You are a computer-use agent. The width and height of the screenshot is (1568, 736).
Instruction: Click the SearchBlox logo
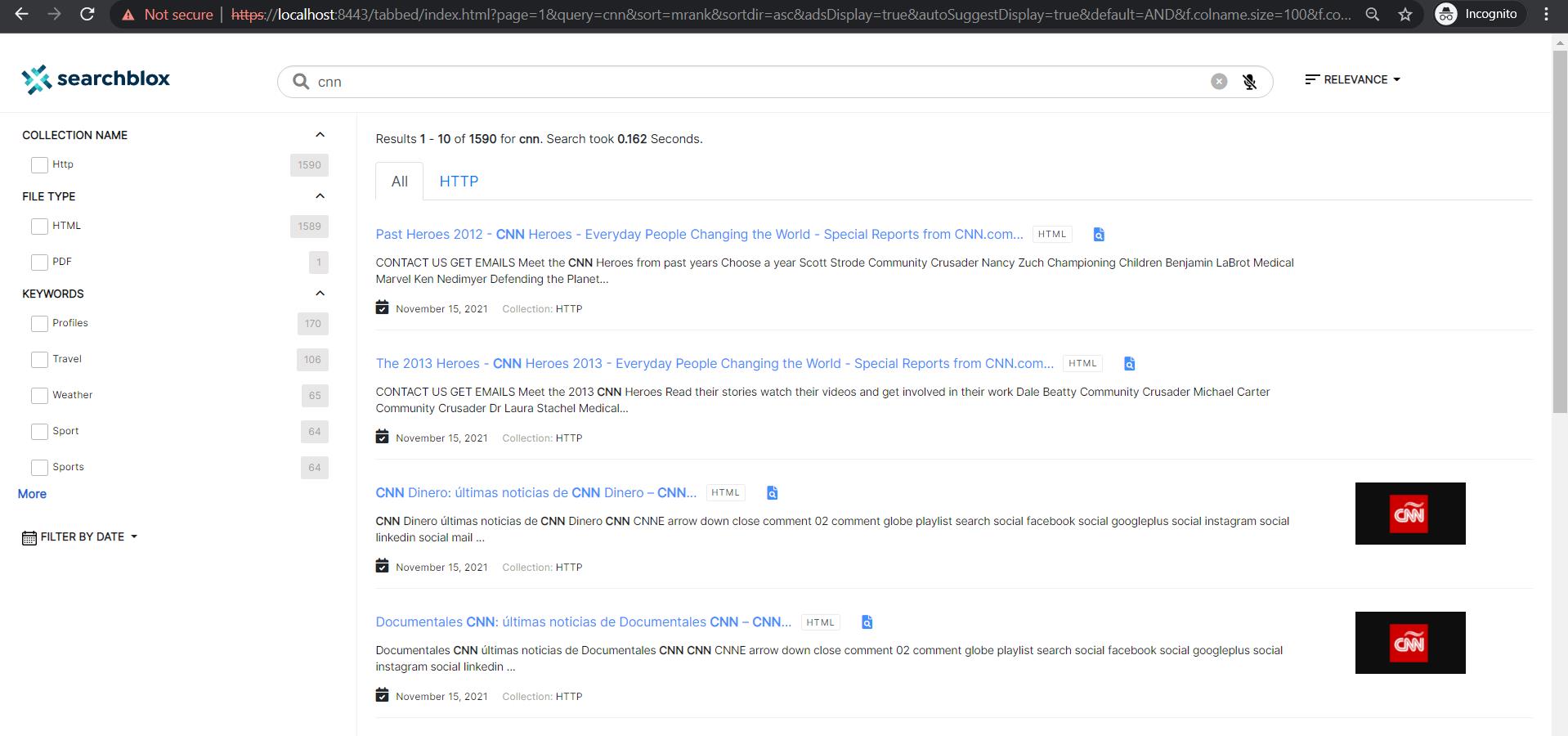coord(96,79)
